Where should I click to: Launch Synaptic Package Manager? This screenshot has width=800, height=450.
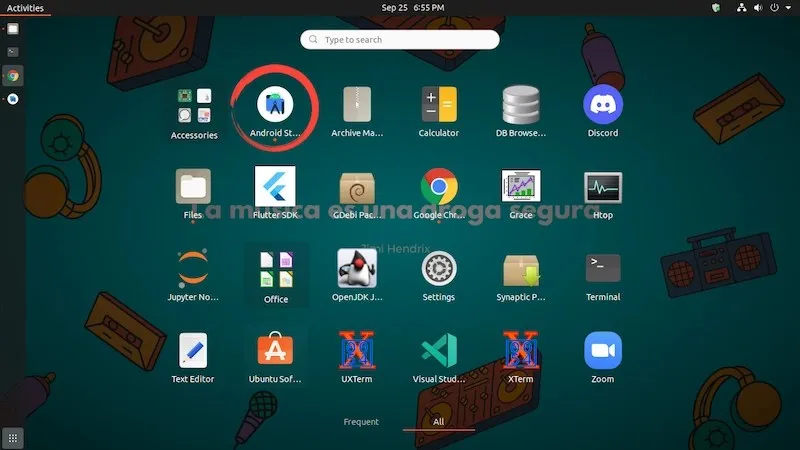520,268
